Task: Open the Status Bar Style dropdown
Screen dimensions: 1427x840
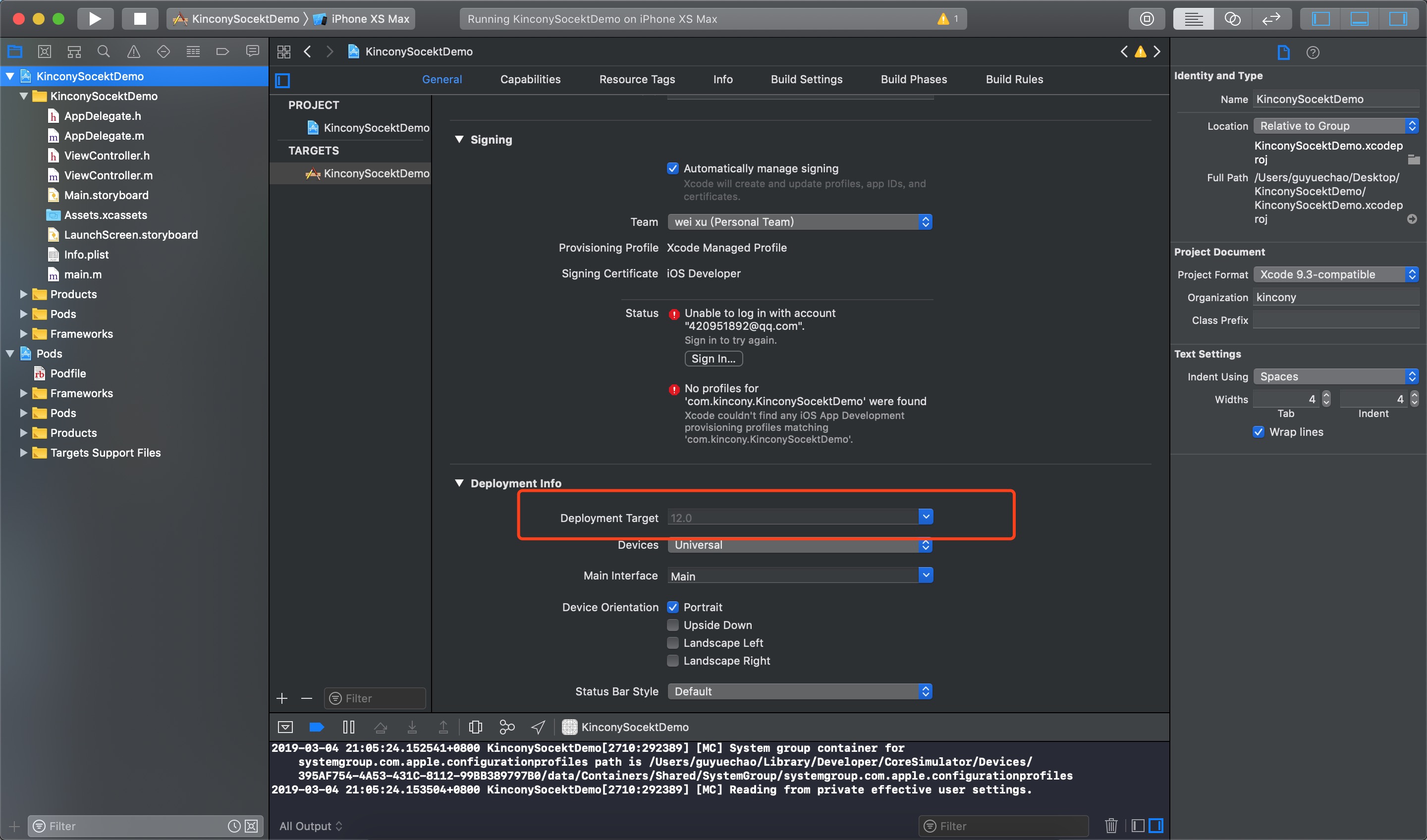Action: [x=800, y=691]
